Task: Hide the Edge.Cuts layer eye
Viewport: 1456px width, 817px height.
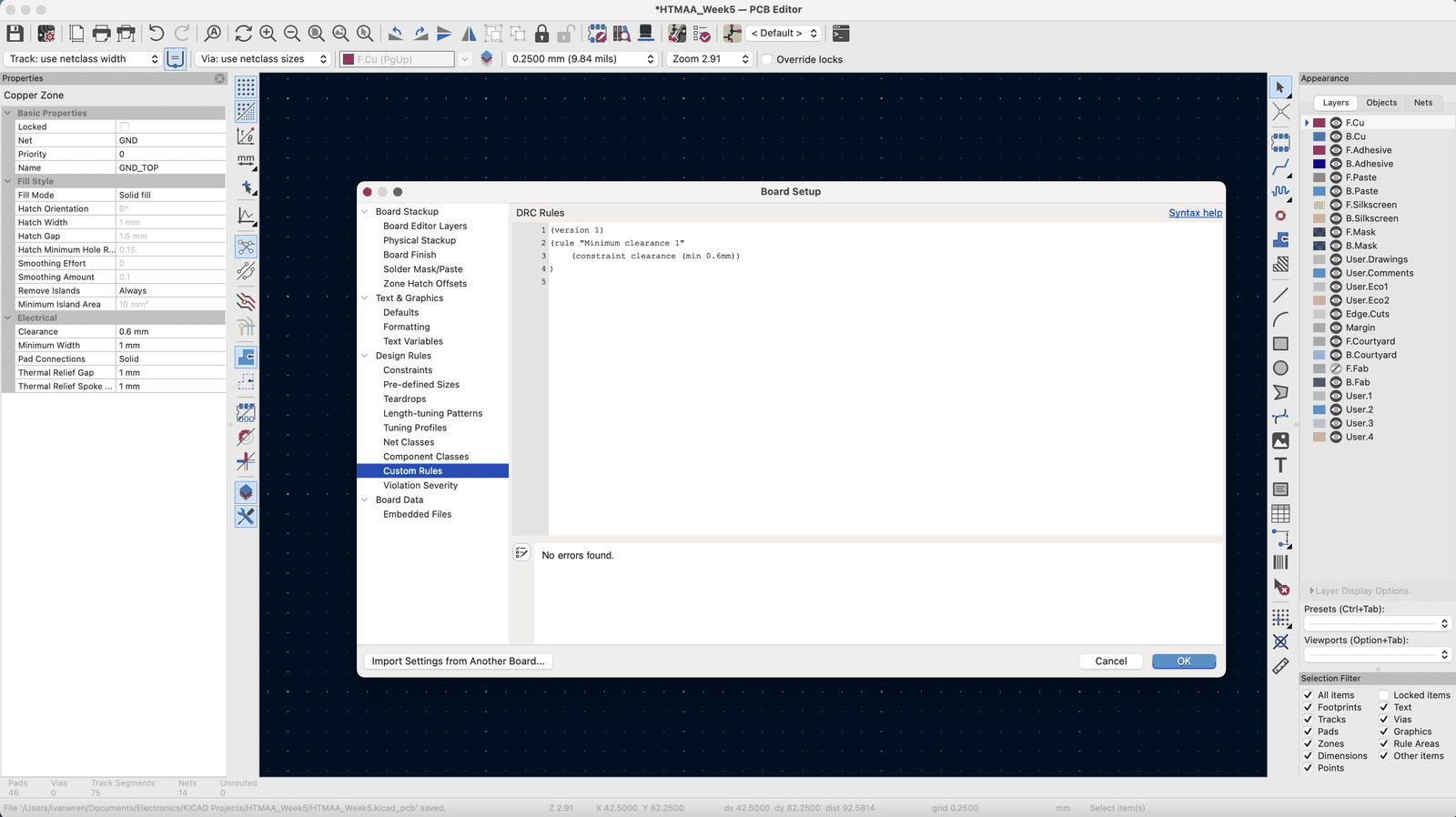Action: (x=1336, y=314)
